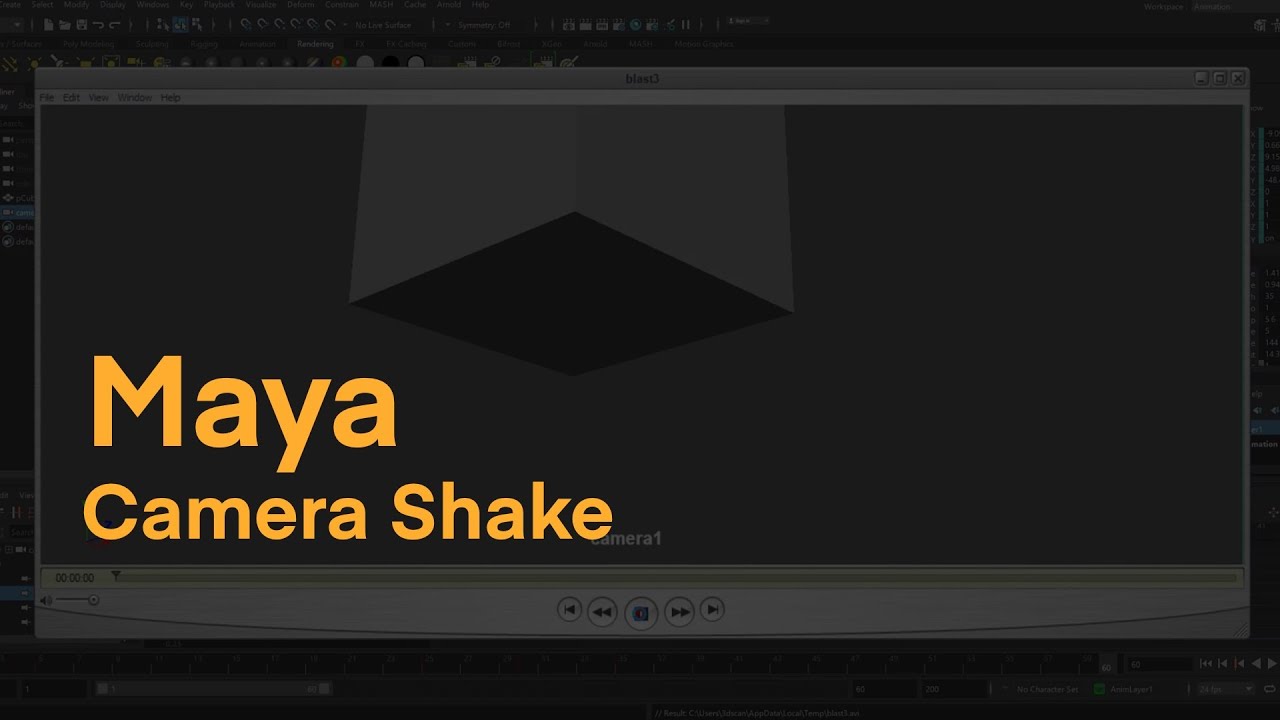Toggle Snap to view planes magnet icon
1280x720 pixels.
click(312, 24)
